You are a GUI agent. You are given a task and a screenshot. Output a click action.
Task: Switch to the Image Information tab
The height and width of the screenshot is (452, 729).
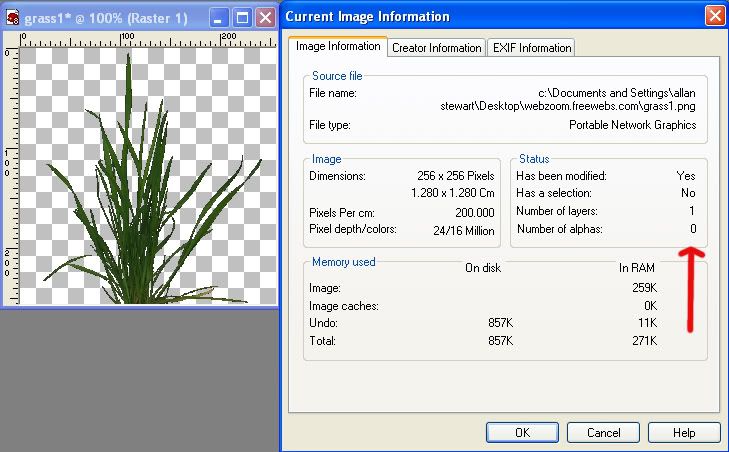coord(338,46)
